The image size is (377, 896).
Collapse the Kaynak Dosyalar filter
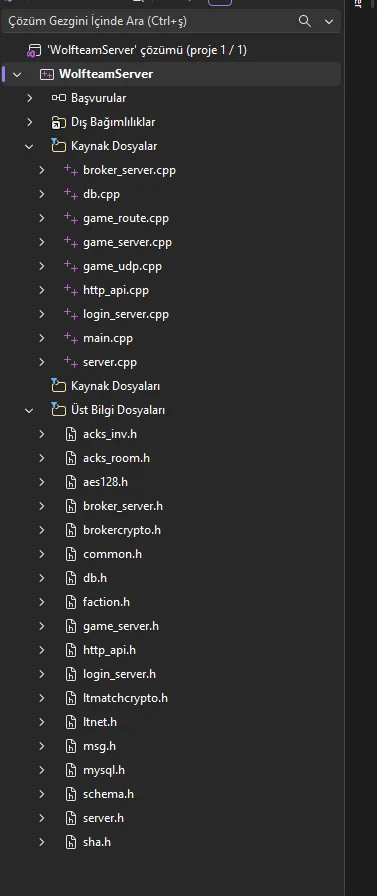[x=29, y=146]
